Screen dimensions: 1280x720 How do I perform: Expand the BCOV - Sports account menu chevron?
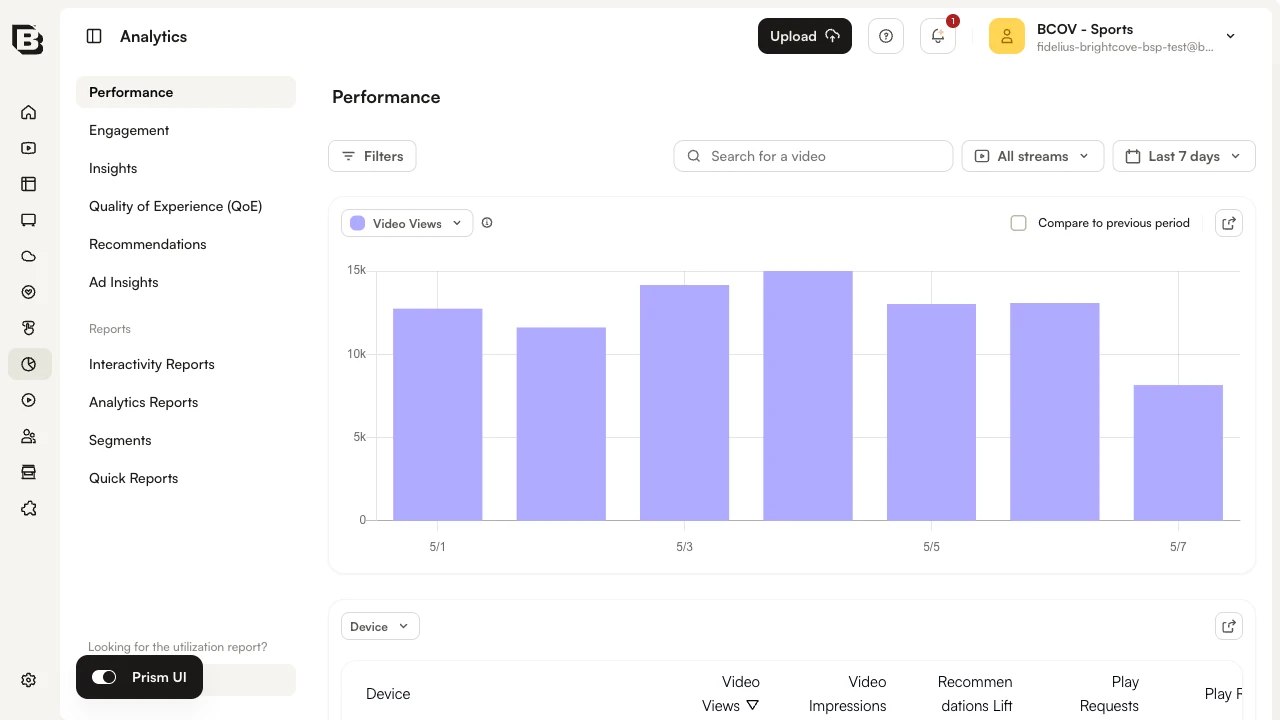1231,36
